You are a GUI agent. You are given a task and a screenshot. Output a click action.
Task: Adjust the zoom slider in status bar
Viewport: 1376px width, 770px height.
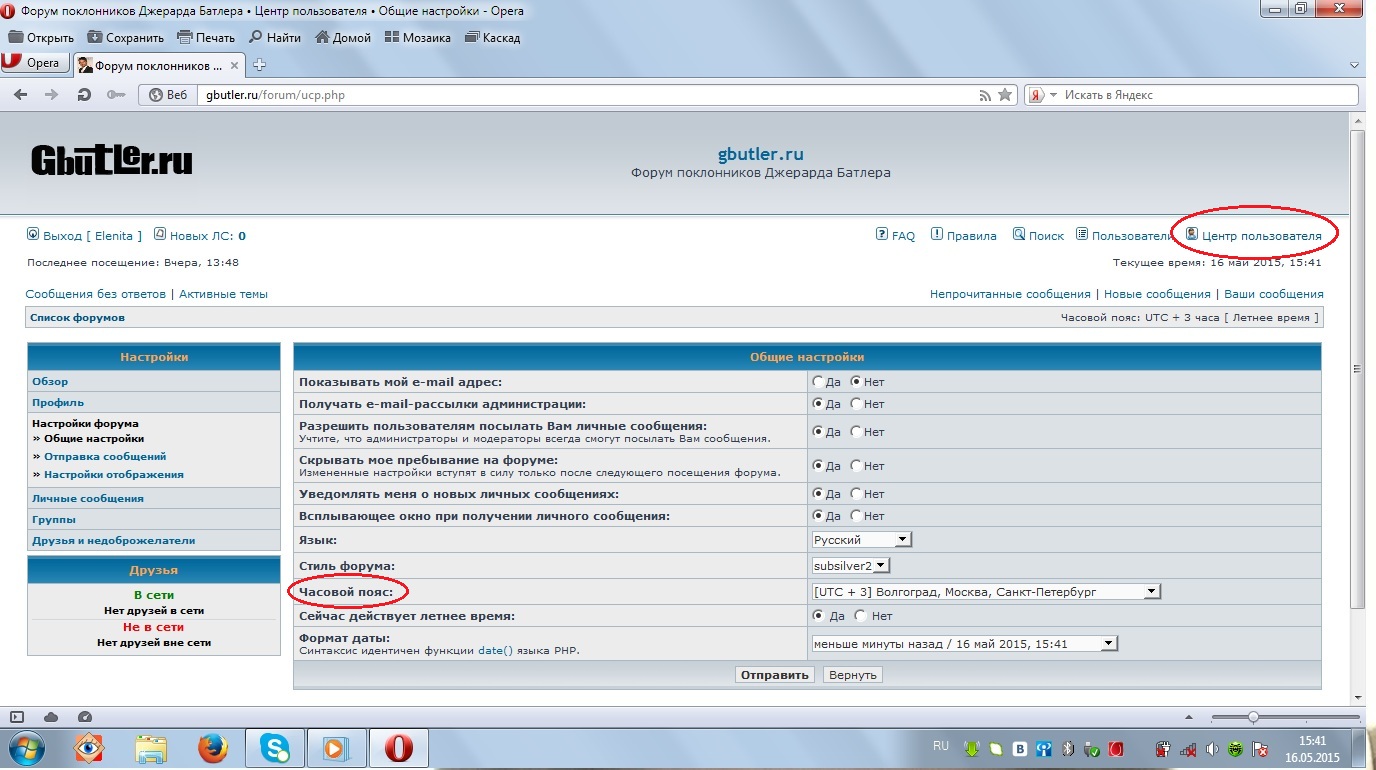(1253, 717)
